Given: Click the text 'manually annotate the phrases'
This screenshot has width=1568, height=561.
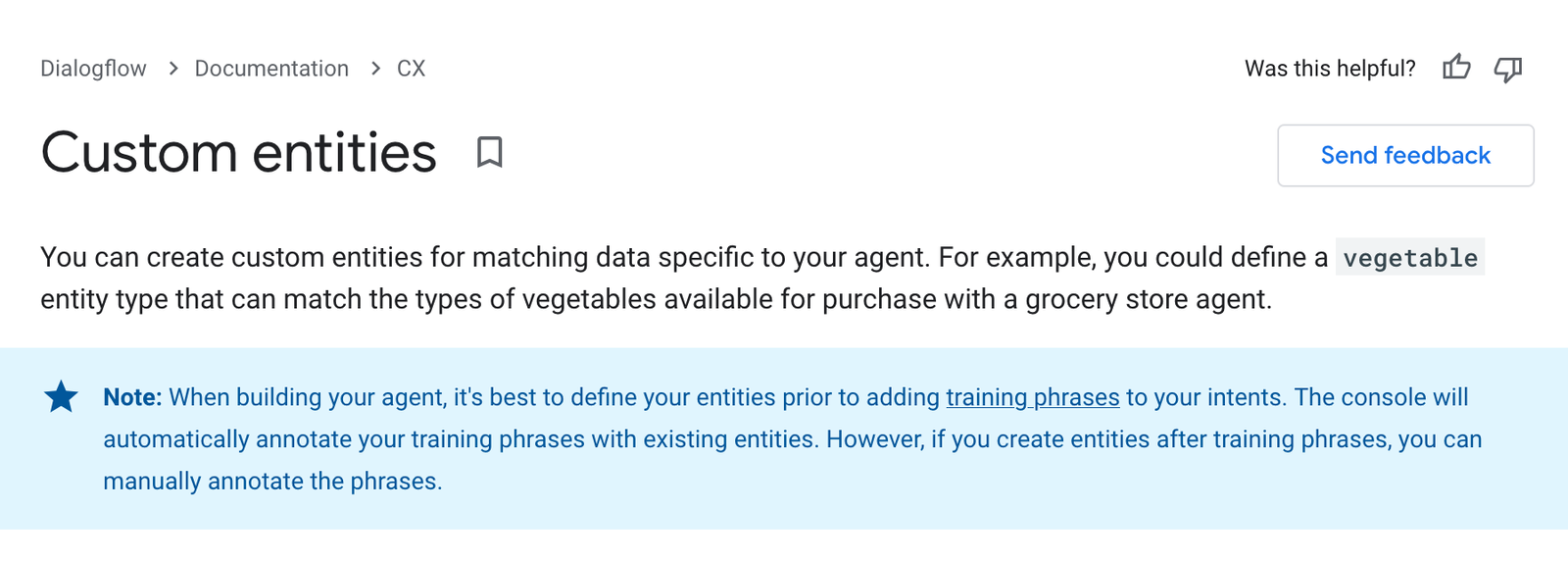Looking at the screenshot, I should click(x=271, y=482).
